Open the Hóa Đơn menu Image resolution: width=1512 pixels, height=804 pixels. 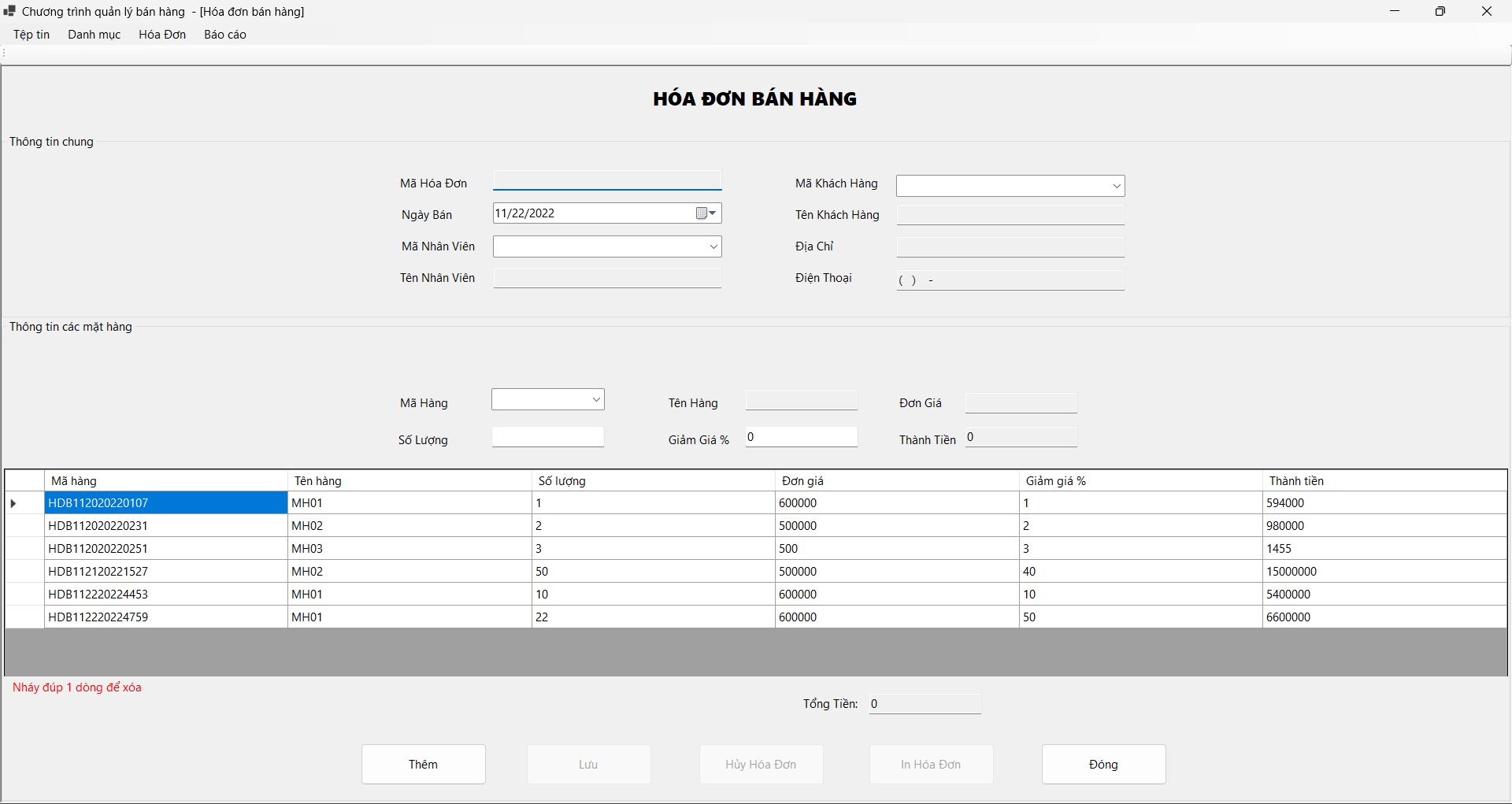[161, 35]
